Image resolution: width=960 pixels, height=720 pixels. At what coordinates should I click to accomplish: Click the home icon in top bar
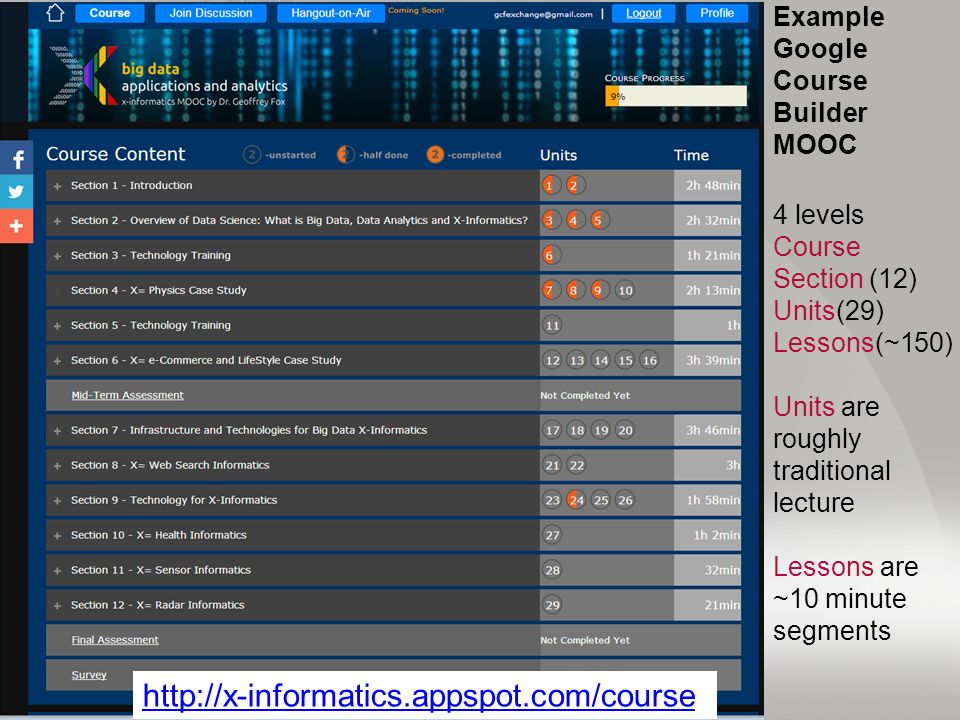point(56,13)
